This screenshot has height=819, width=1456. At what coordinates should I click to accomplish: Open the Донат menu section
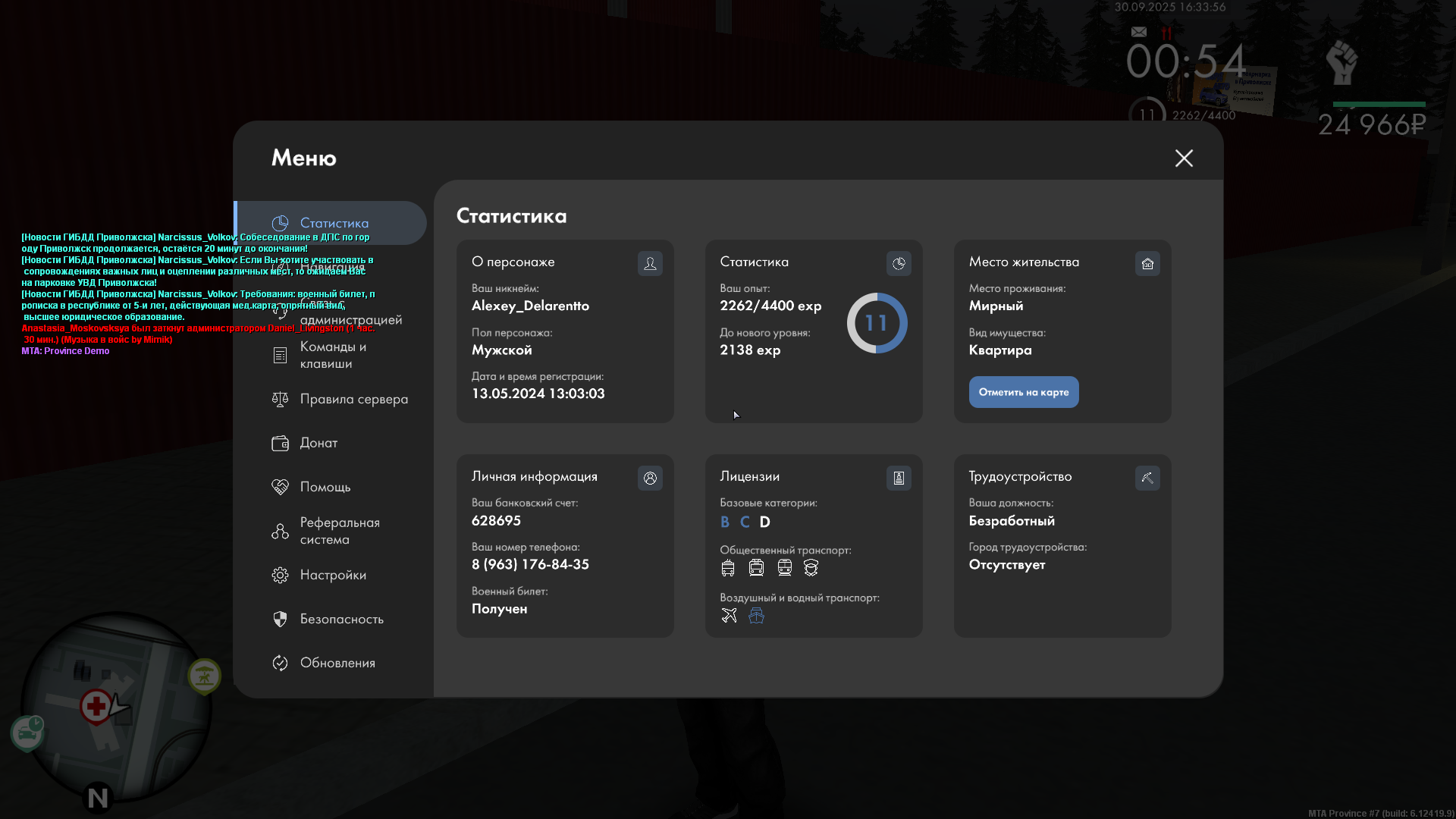coord(318,443)
